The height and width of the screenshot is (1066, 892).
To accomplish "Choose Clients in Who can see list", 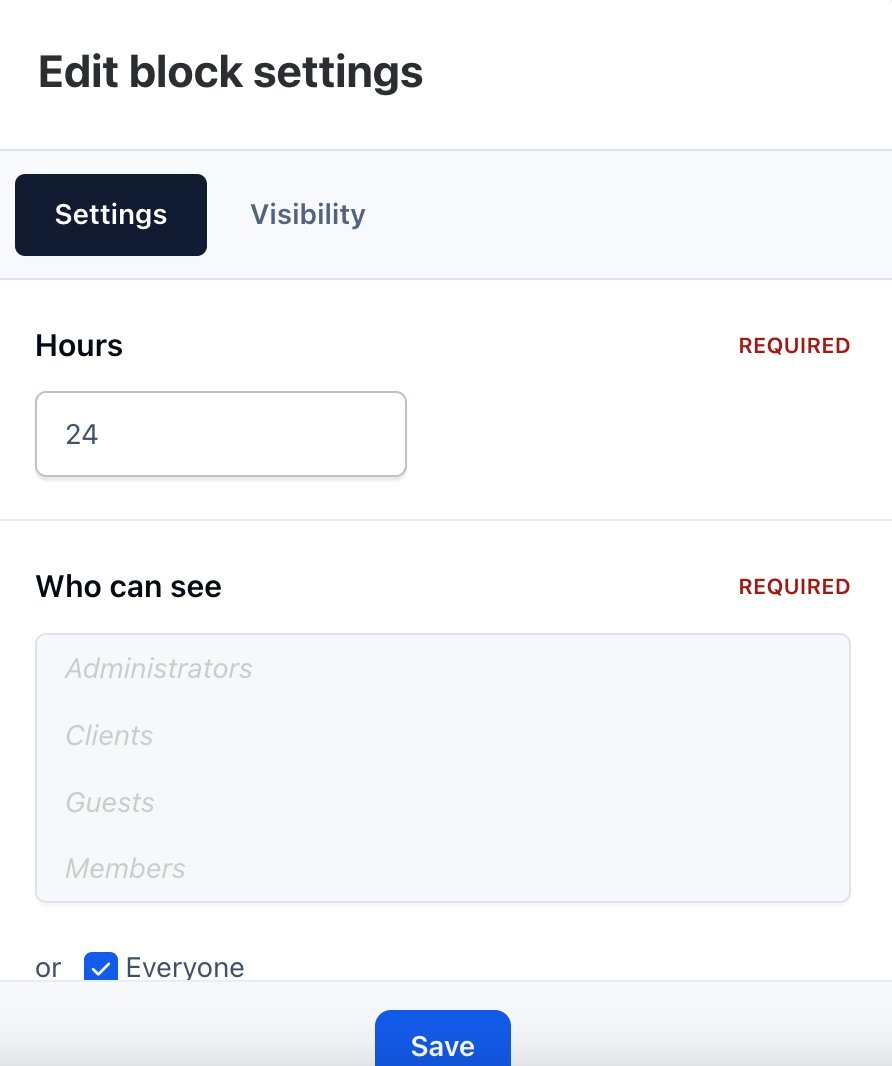I will [110, 735].
